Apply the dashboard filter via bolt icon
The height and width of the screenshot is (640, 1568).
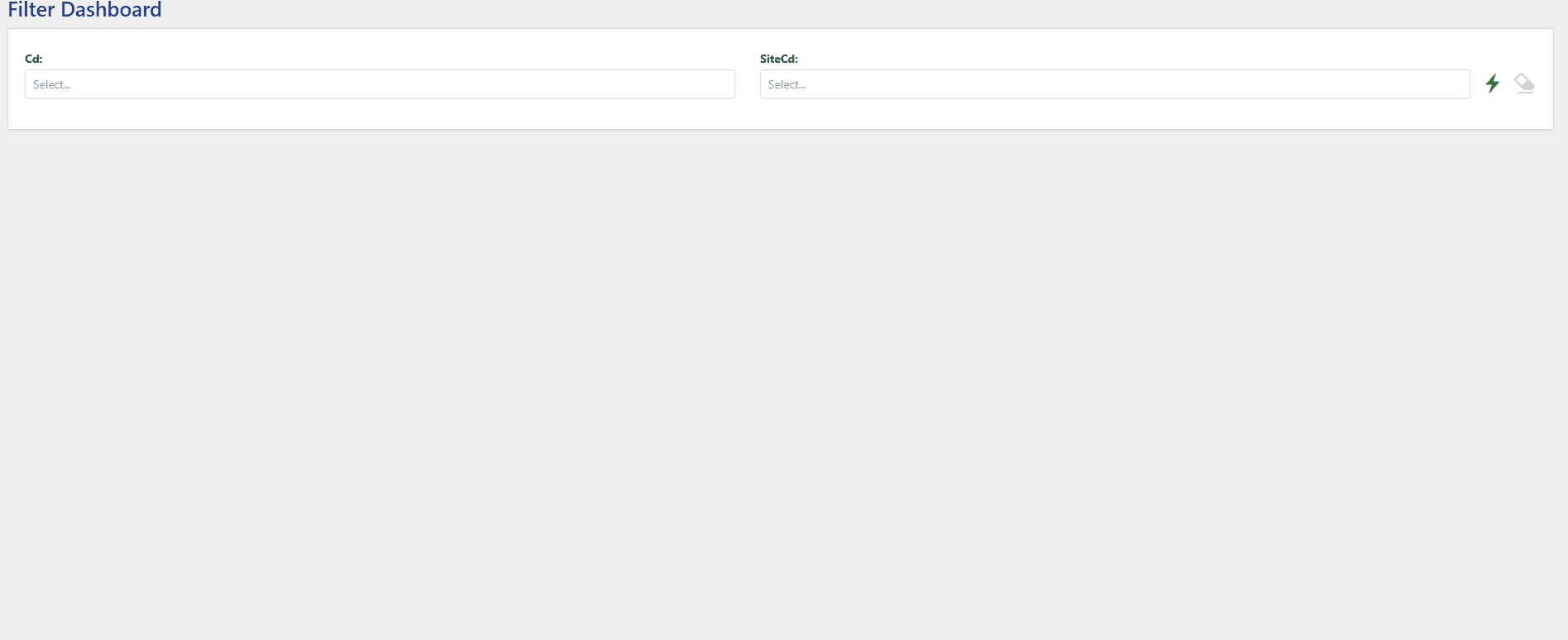[x=1492, y=84]
